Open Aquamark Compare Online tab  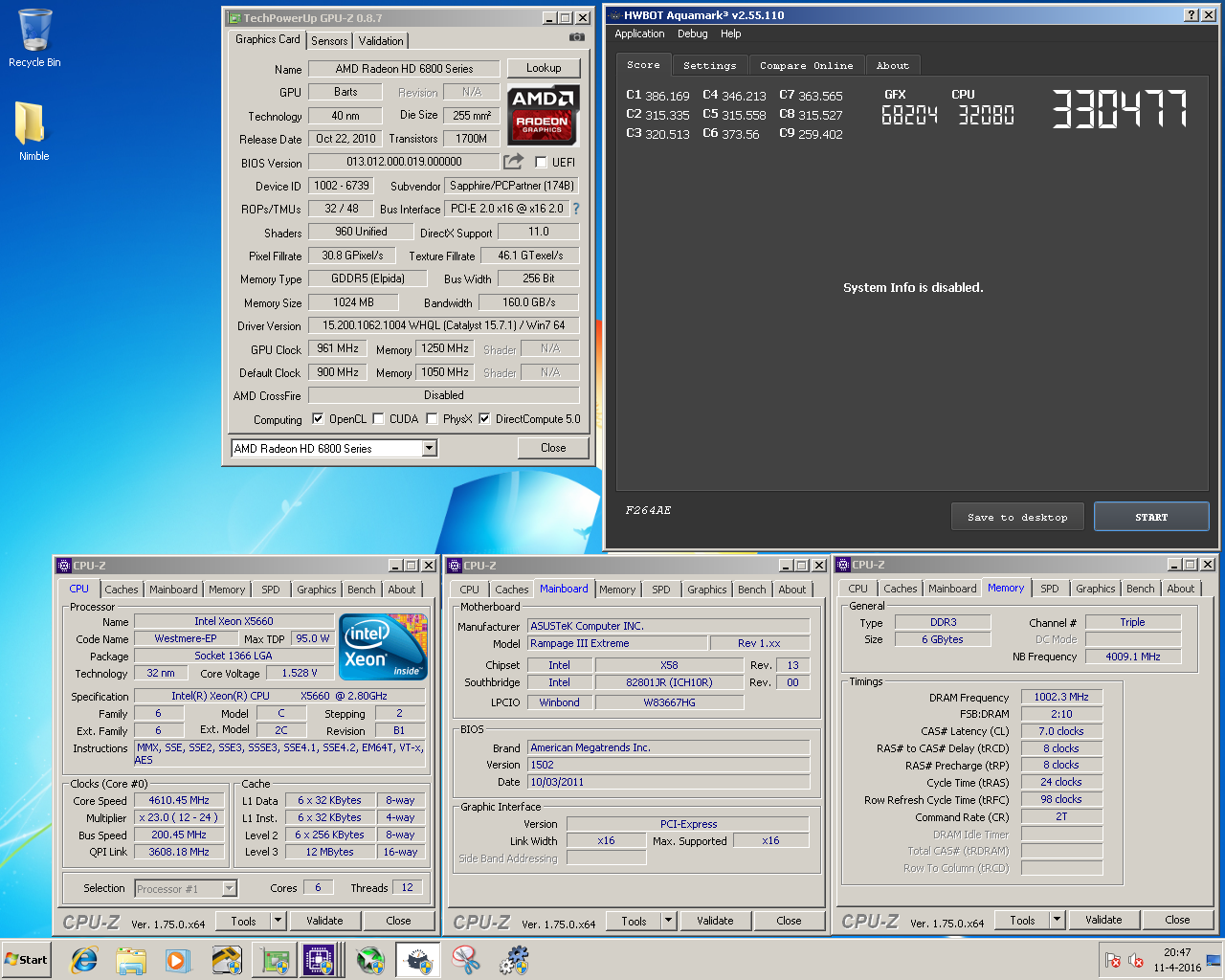(x=806, y=65)
